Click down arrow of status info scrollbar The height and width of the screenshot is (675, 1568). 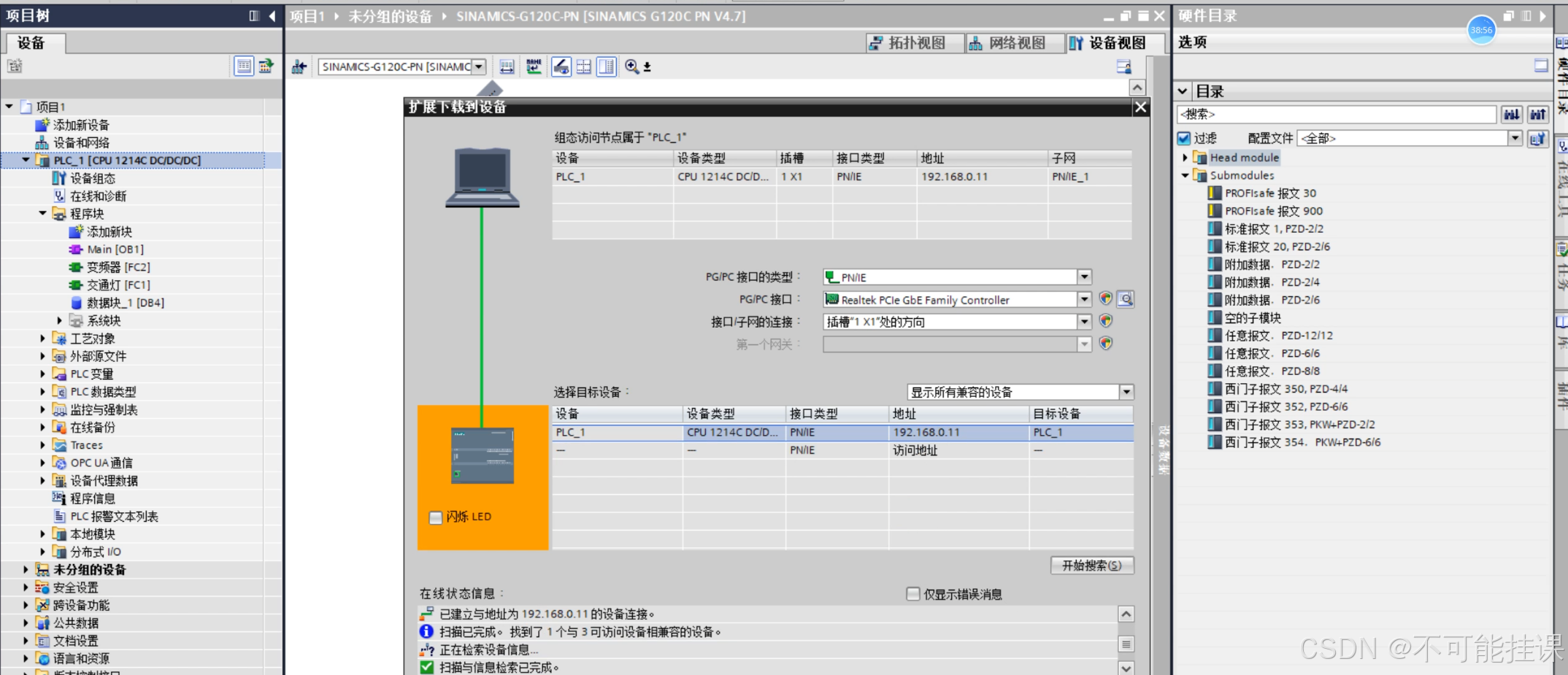(x=1126, y=668)
